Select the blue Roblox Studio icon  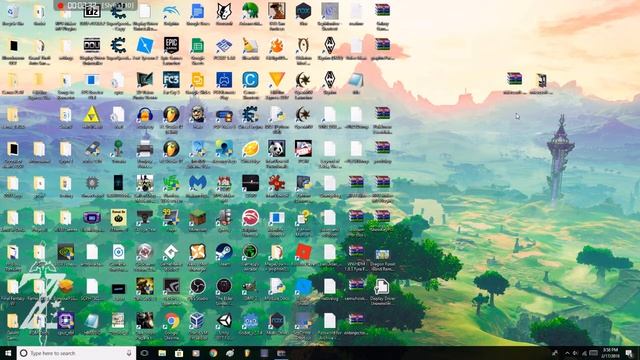[145, 46]
